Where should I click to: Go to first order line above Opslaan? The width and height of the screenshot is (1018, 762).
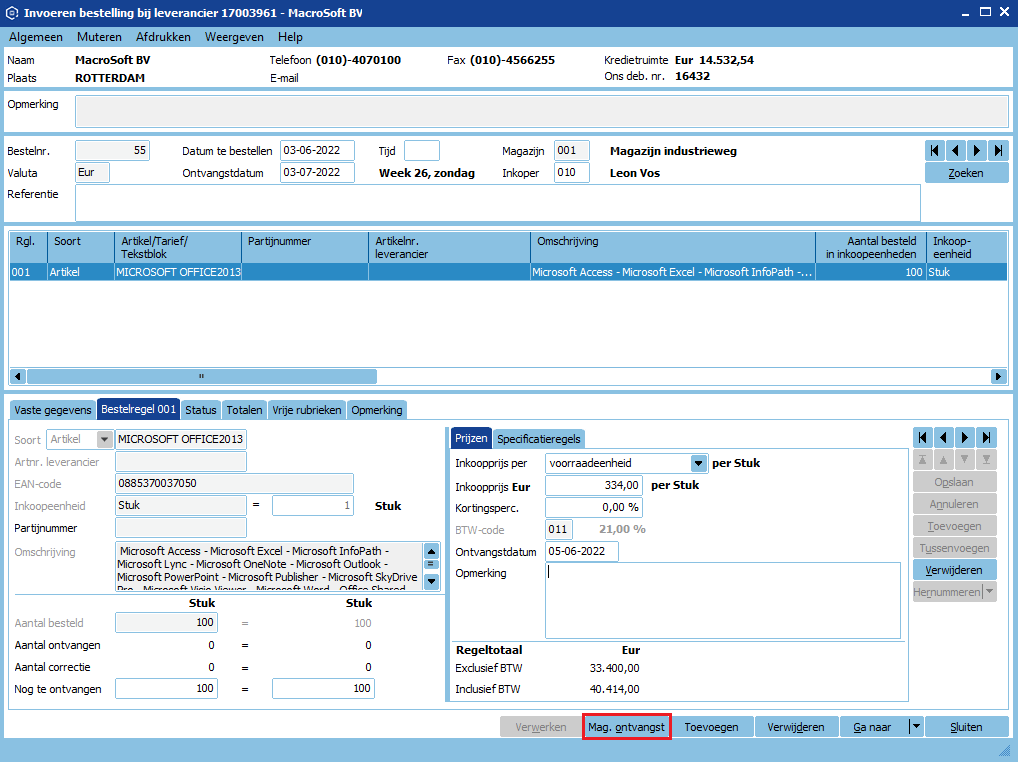coord(923,437)
